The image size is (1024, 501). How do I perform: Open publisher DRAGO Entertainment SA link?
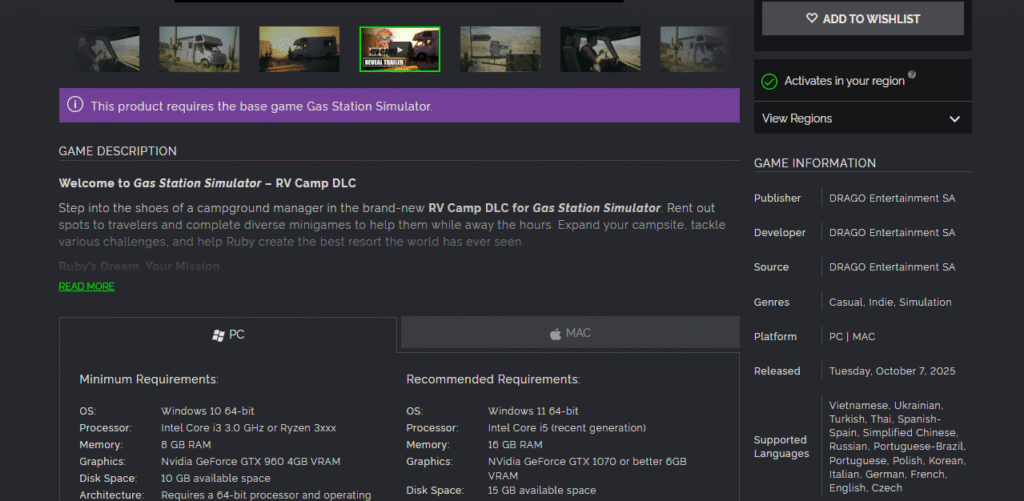point(891,198)
